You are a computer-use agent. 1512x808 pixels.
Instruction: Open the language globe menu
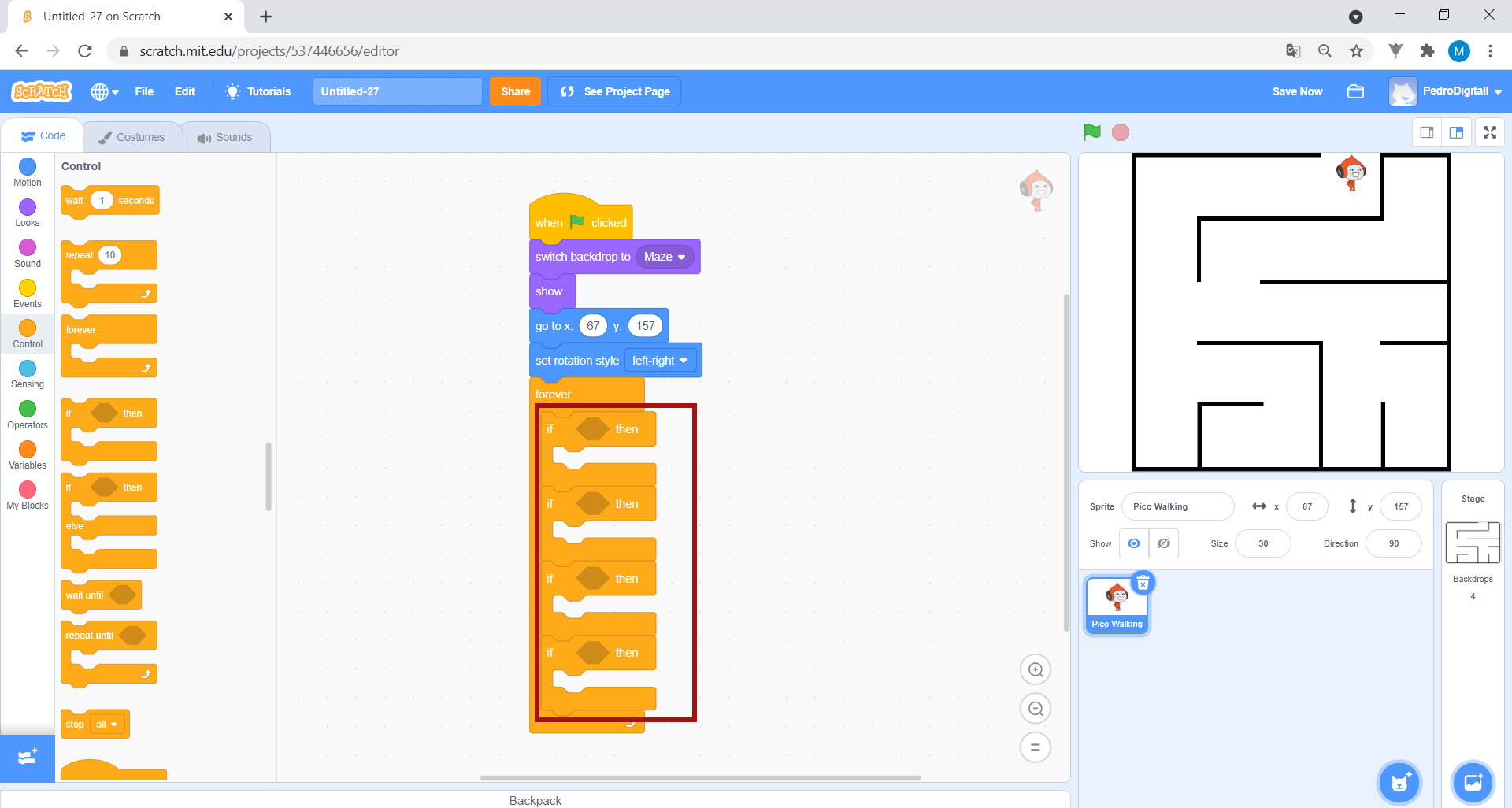pyautogui.click(x=105, y=91)
